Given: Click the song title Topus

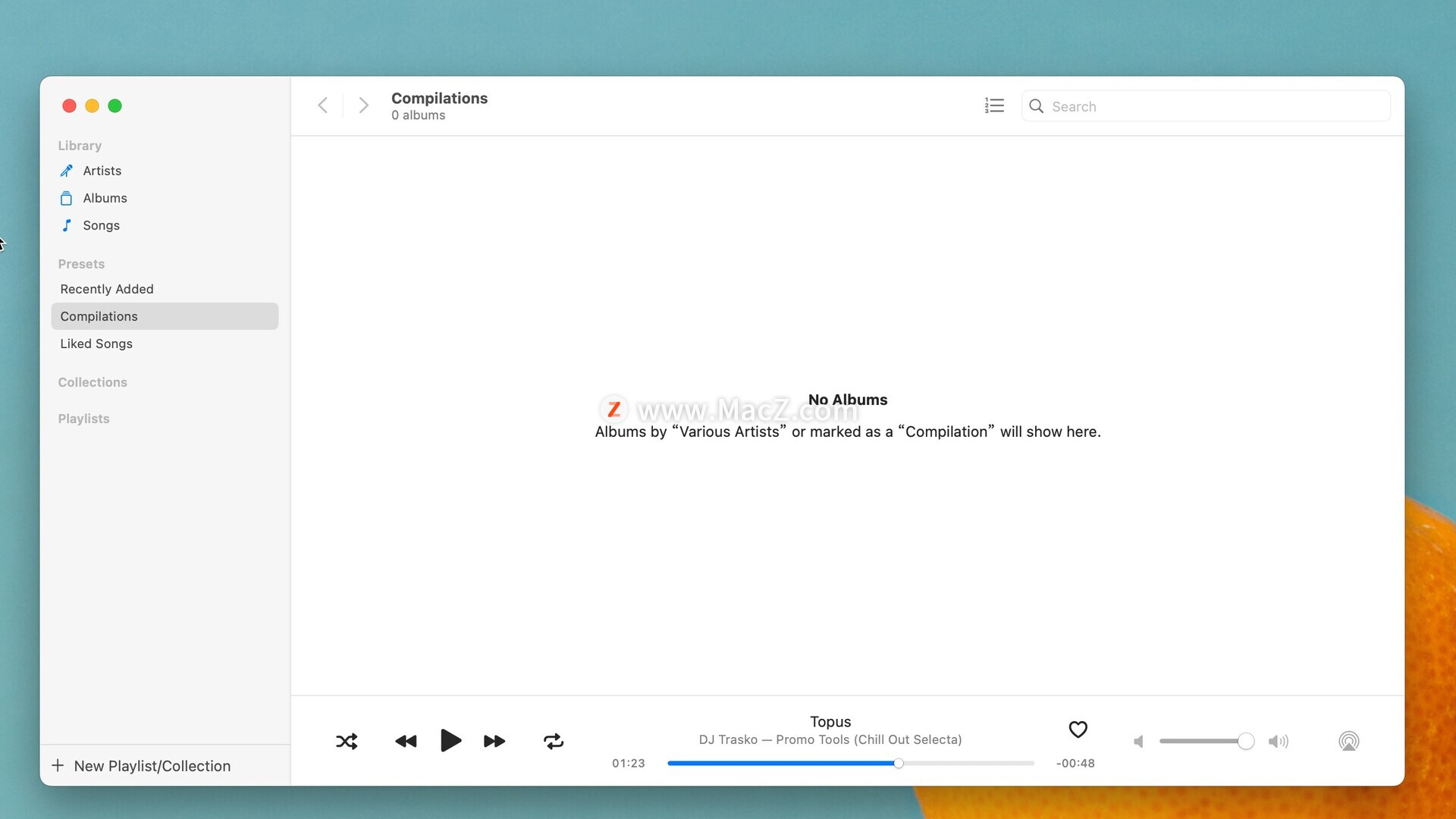Looking at the screenshot, I should pos(830,722).
